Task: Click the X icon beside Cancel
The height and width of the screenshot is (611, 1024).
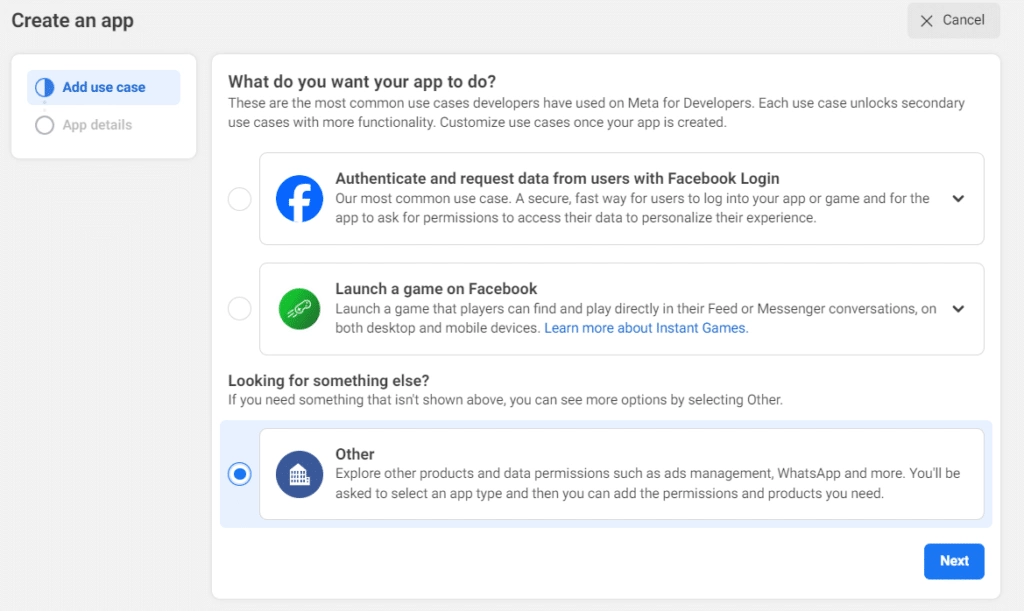Action: (927, 21)
